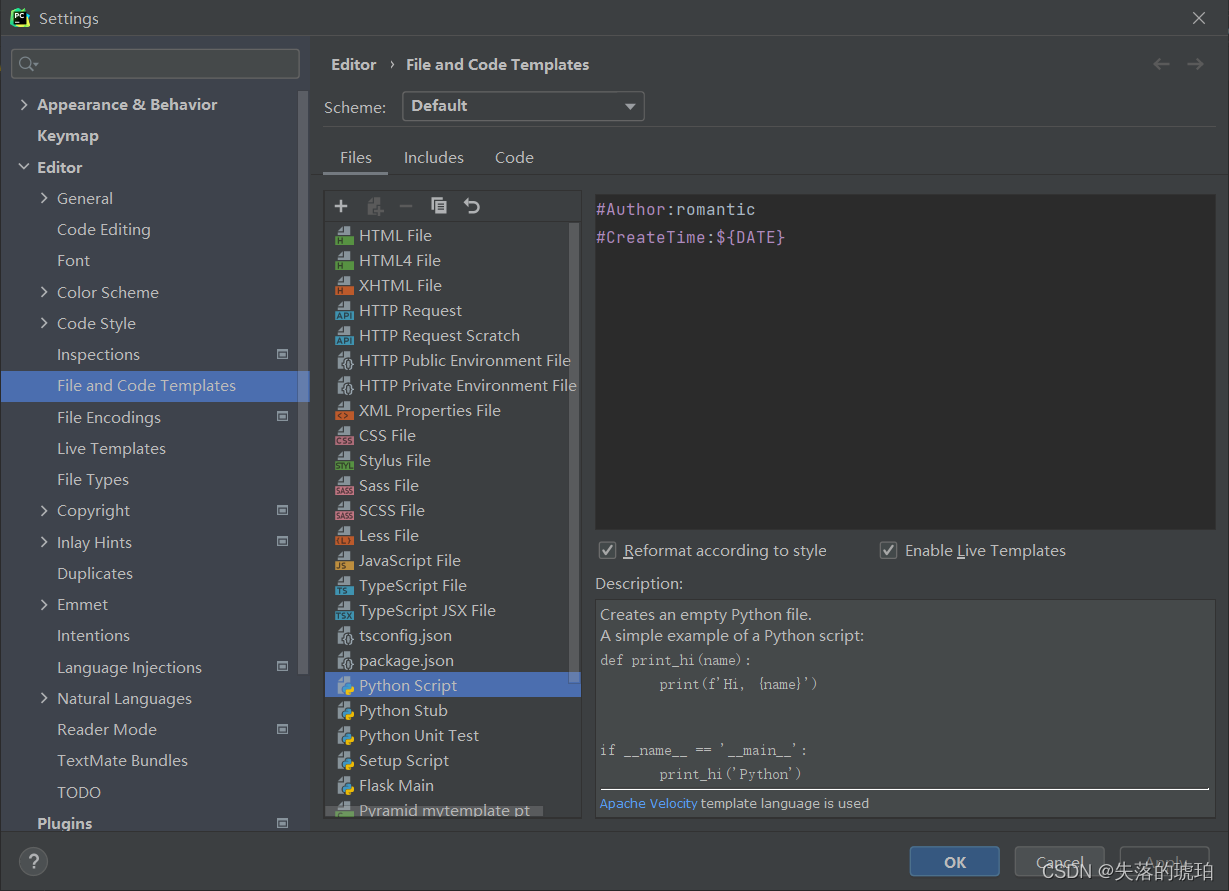Click the File Encodings project-level icon
This screenshot has width=1229, height=891.
(282, 417)
